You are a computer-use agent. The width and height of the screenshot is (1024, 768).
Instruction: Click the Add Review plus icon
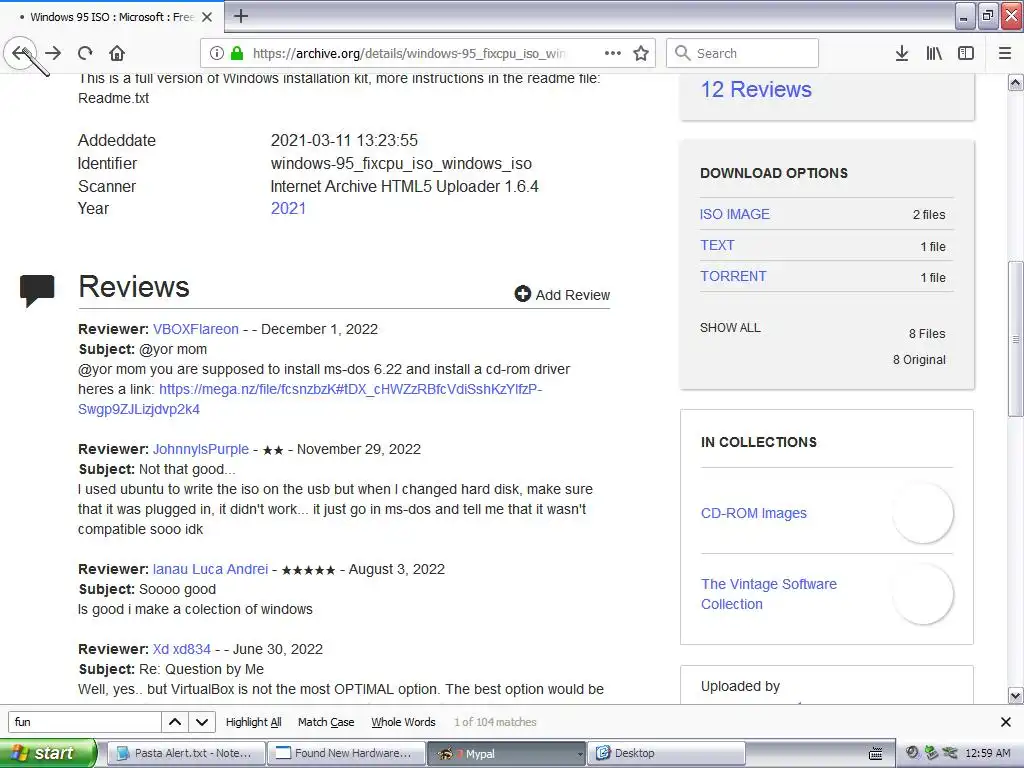click(522, 294)
